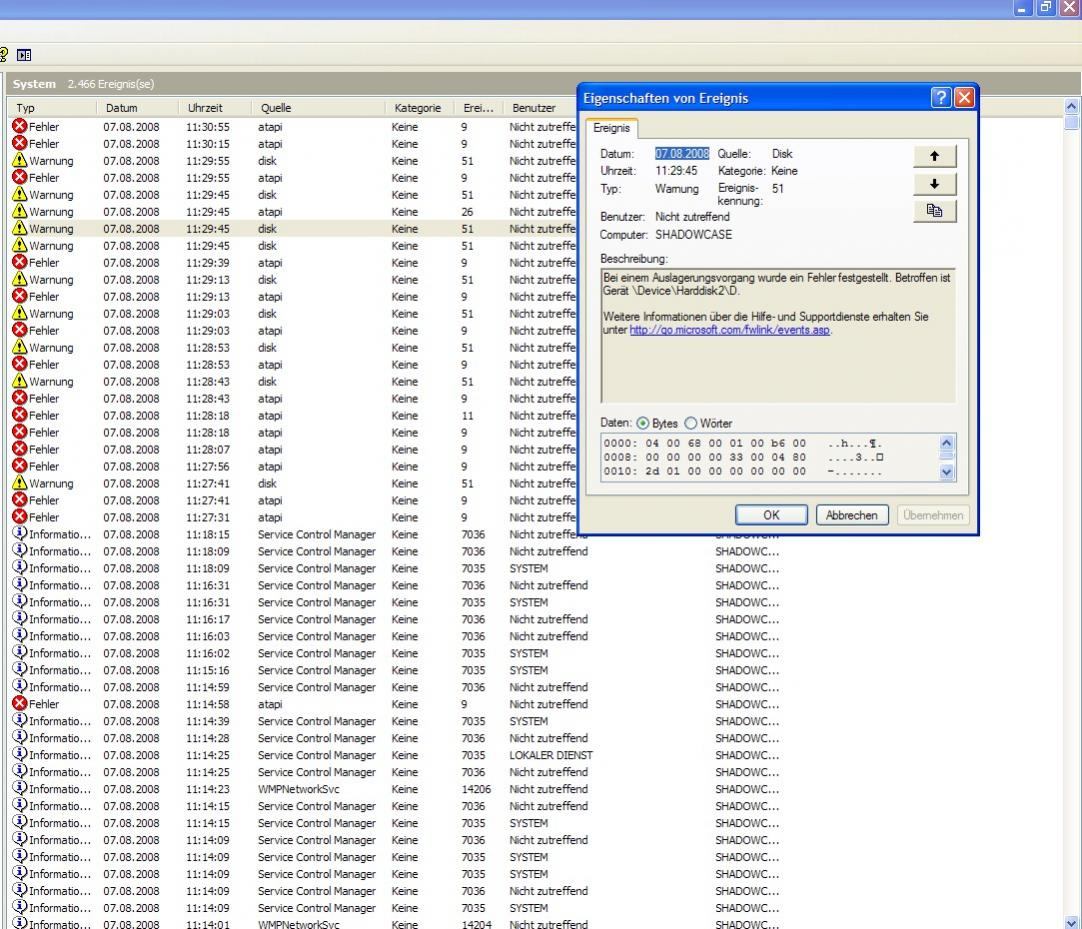Select the 11:18:09 event 7035 SYSTEM row
Image resolution: width=1082 pixels, height=929 pixels.
pyautogui.click(x=396, y=568)
